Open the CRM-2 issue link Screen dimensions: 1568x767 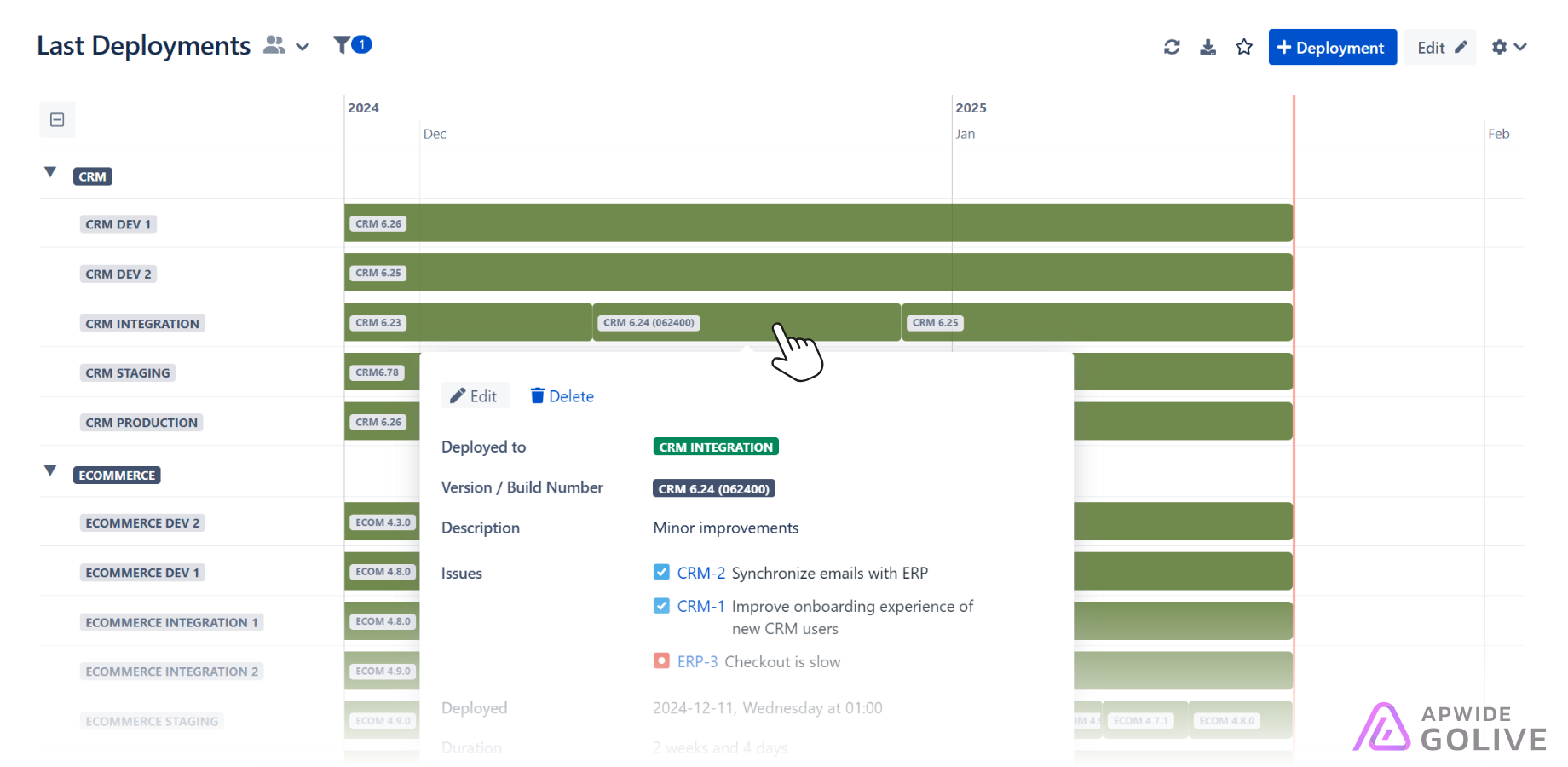[700, 573]
